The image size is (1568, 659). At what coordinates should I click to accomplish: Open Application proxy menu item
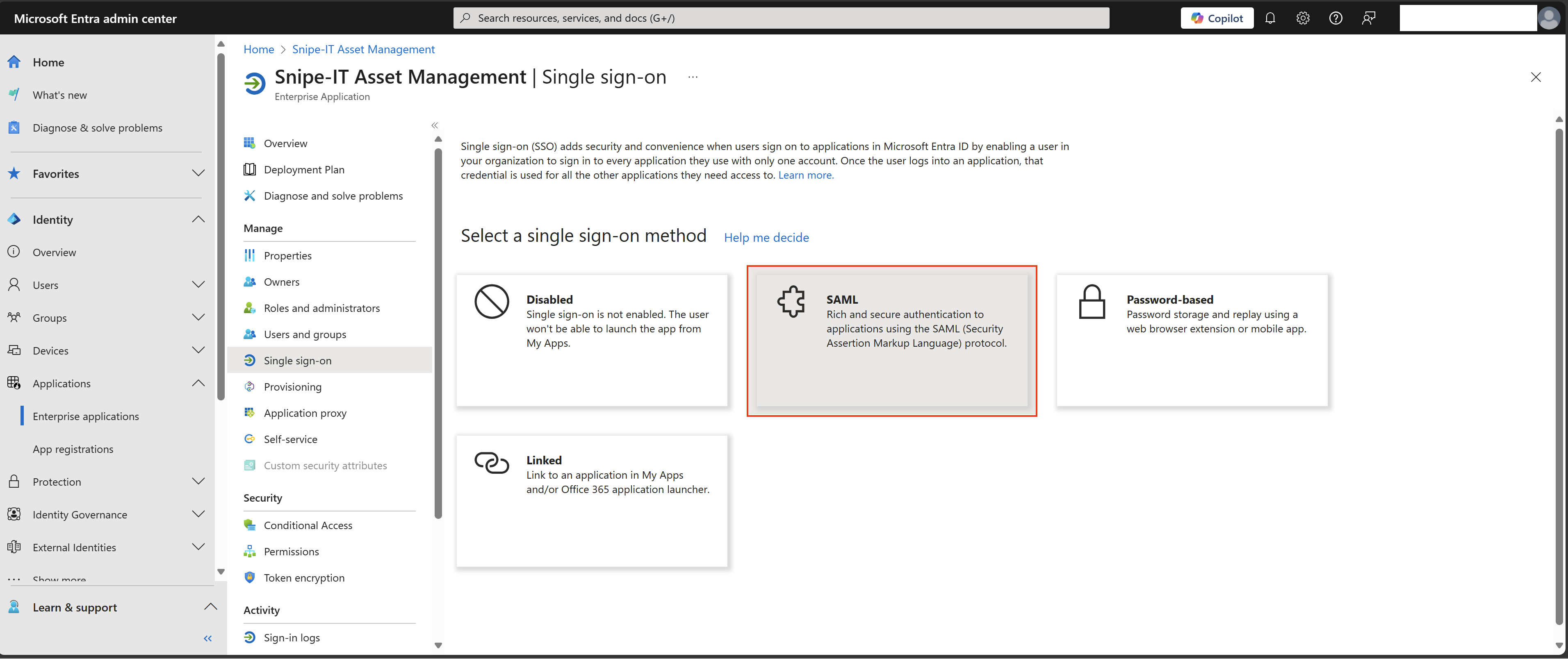click(304, 413)
